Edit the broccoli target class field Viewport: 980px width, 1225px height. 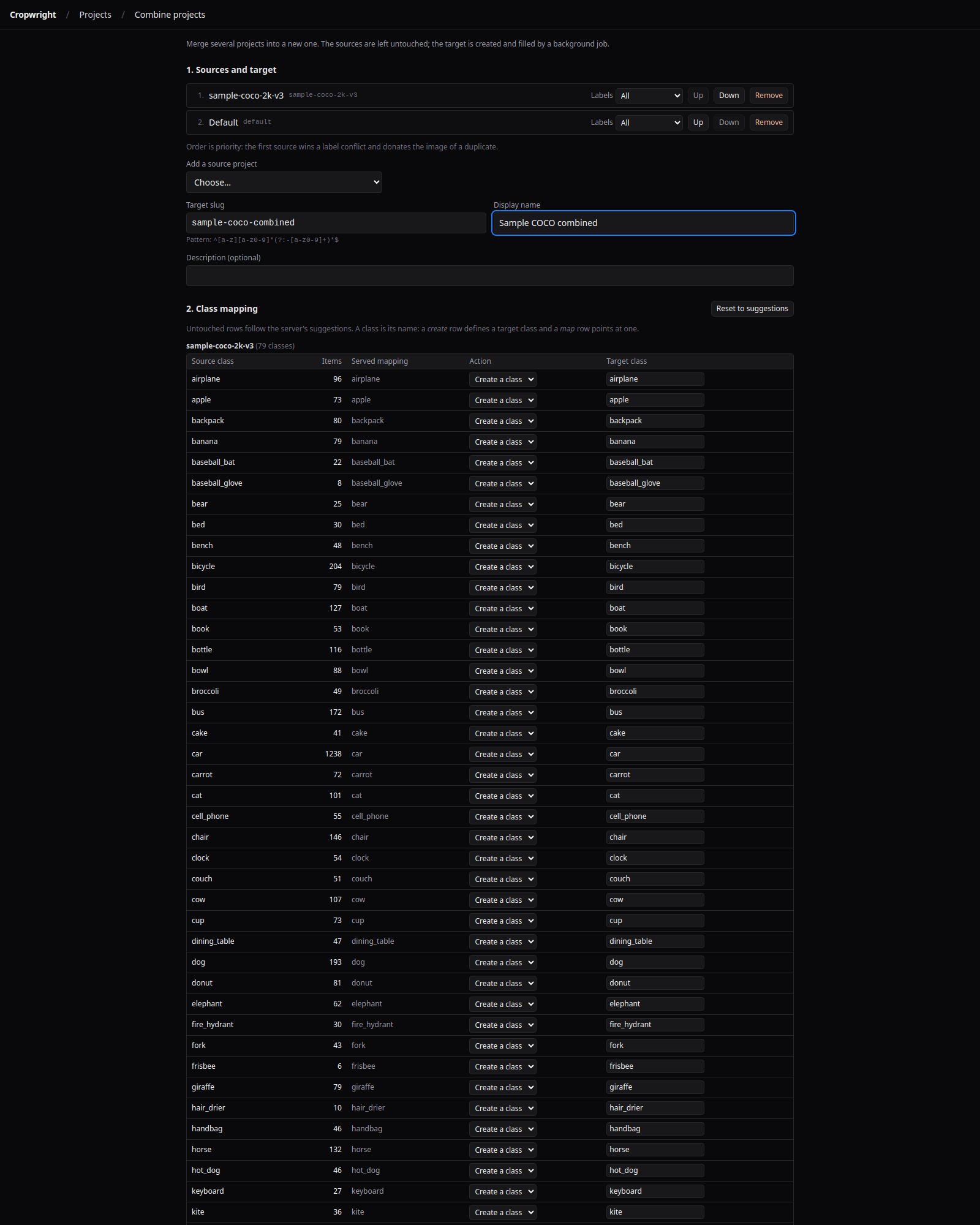click(655, 692)
